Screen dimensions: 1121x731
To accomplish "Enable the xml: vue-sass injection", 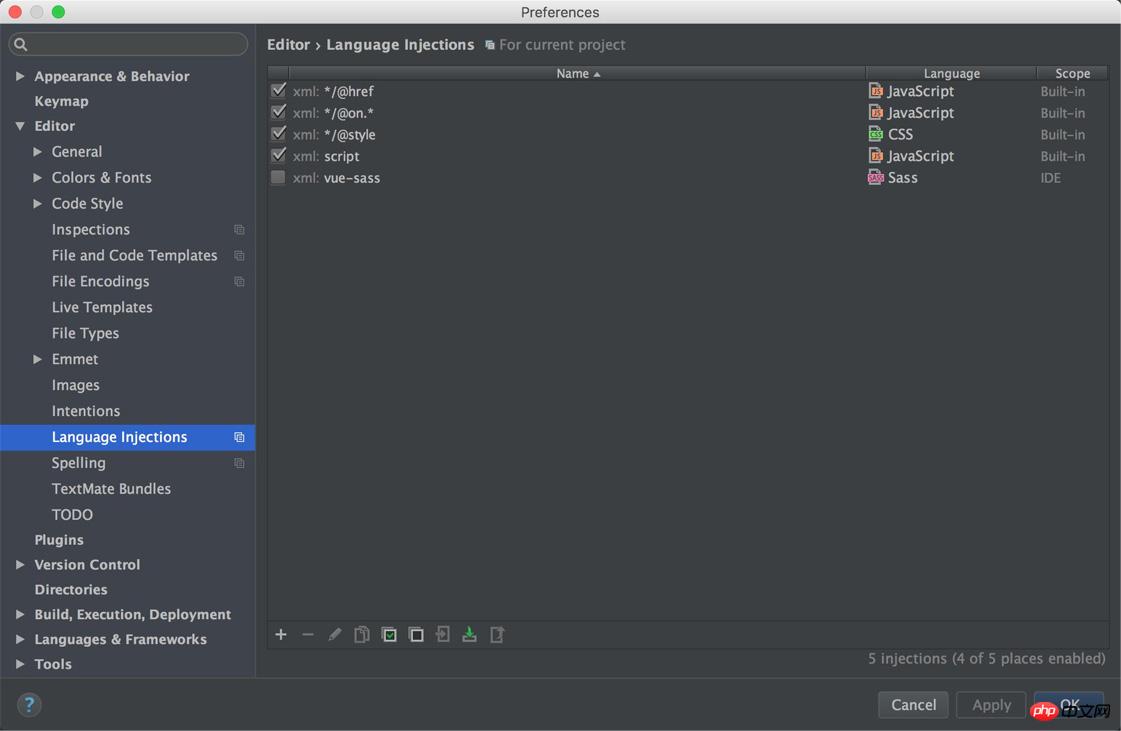I will coord(278,177).
